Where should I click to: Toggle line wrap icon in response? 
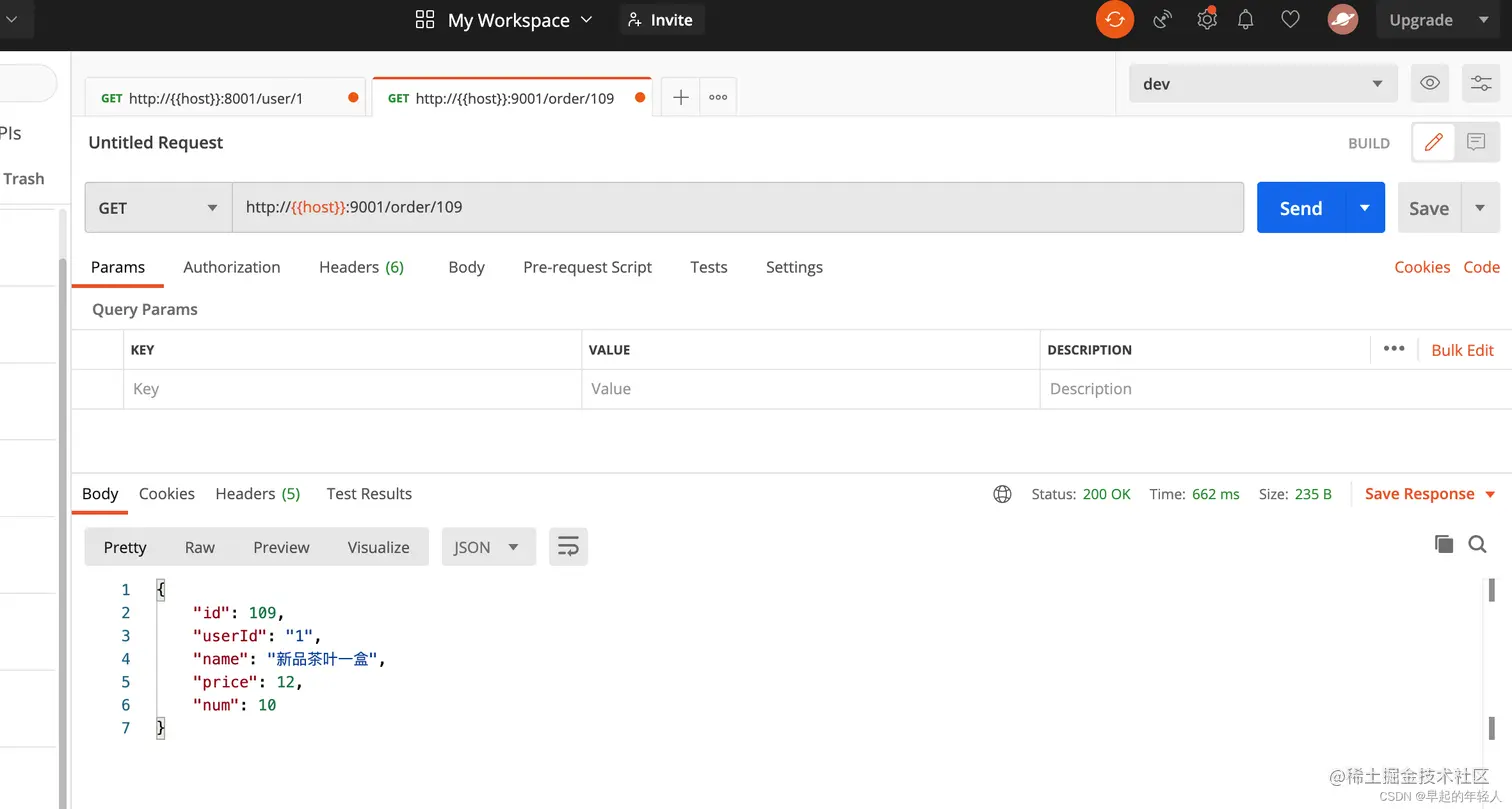568,546
